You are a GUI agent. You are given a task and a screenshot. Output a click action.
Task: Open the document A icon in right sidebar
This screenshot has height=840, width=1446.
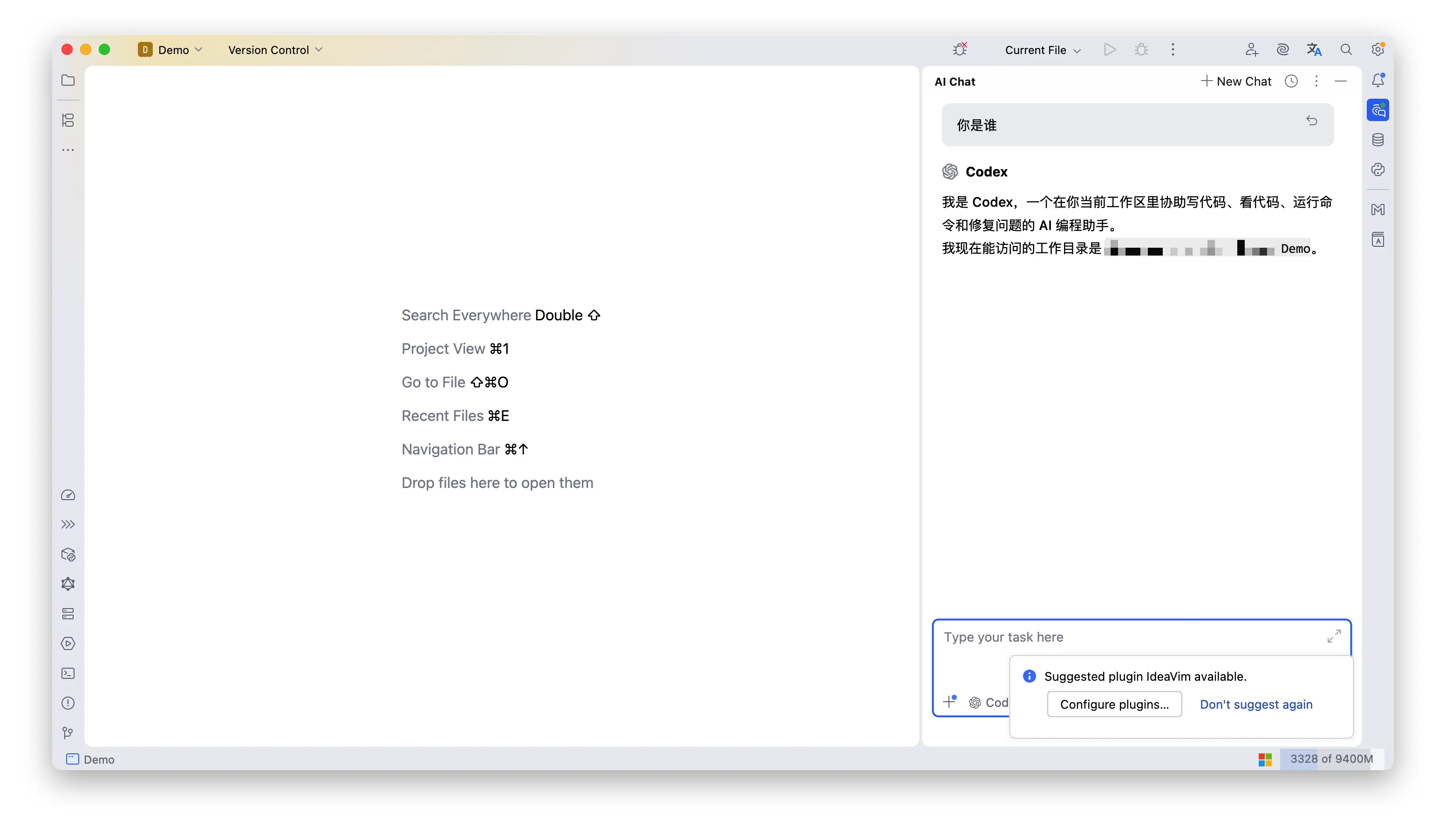tap(1378, 240)
